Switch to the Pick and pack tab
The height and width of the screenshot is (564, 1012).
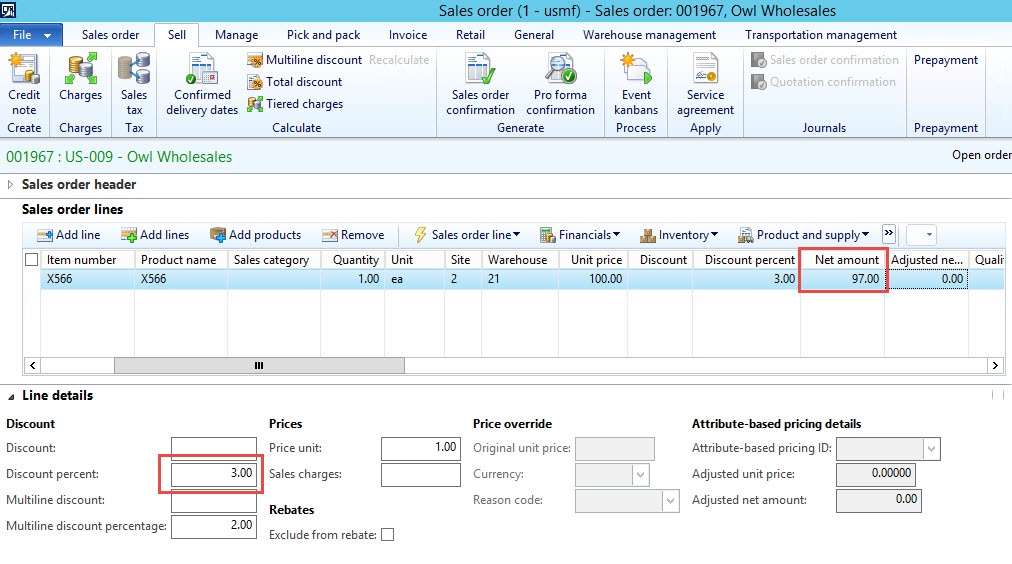tap(325, 35)
